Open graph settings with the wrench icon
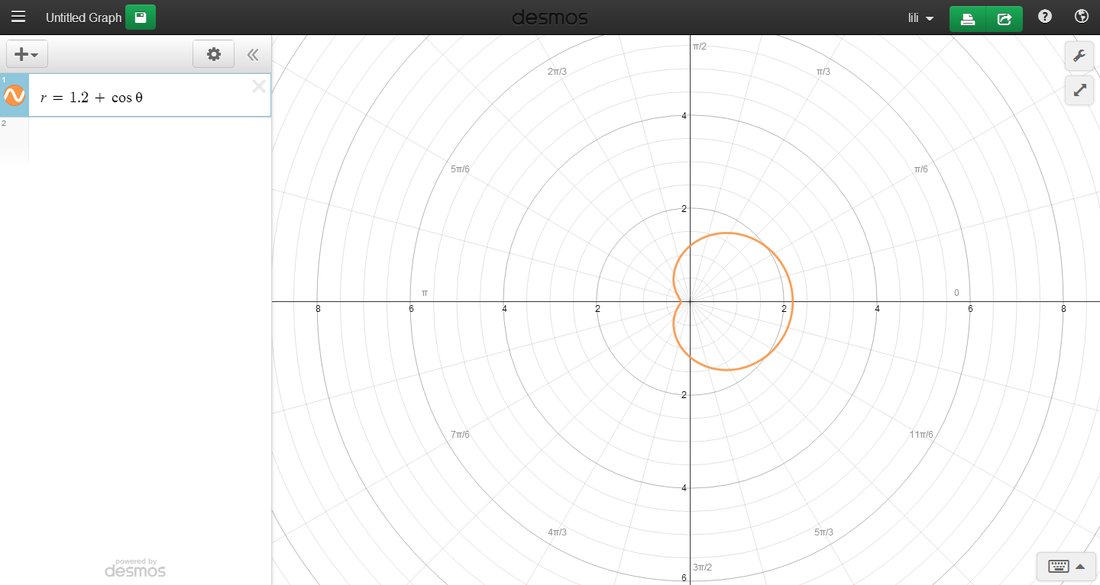The width and height of the screenshot is (1100, 585). click(x=1080, y=55)
